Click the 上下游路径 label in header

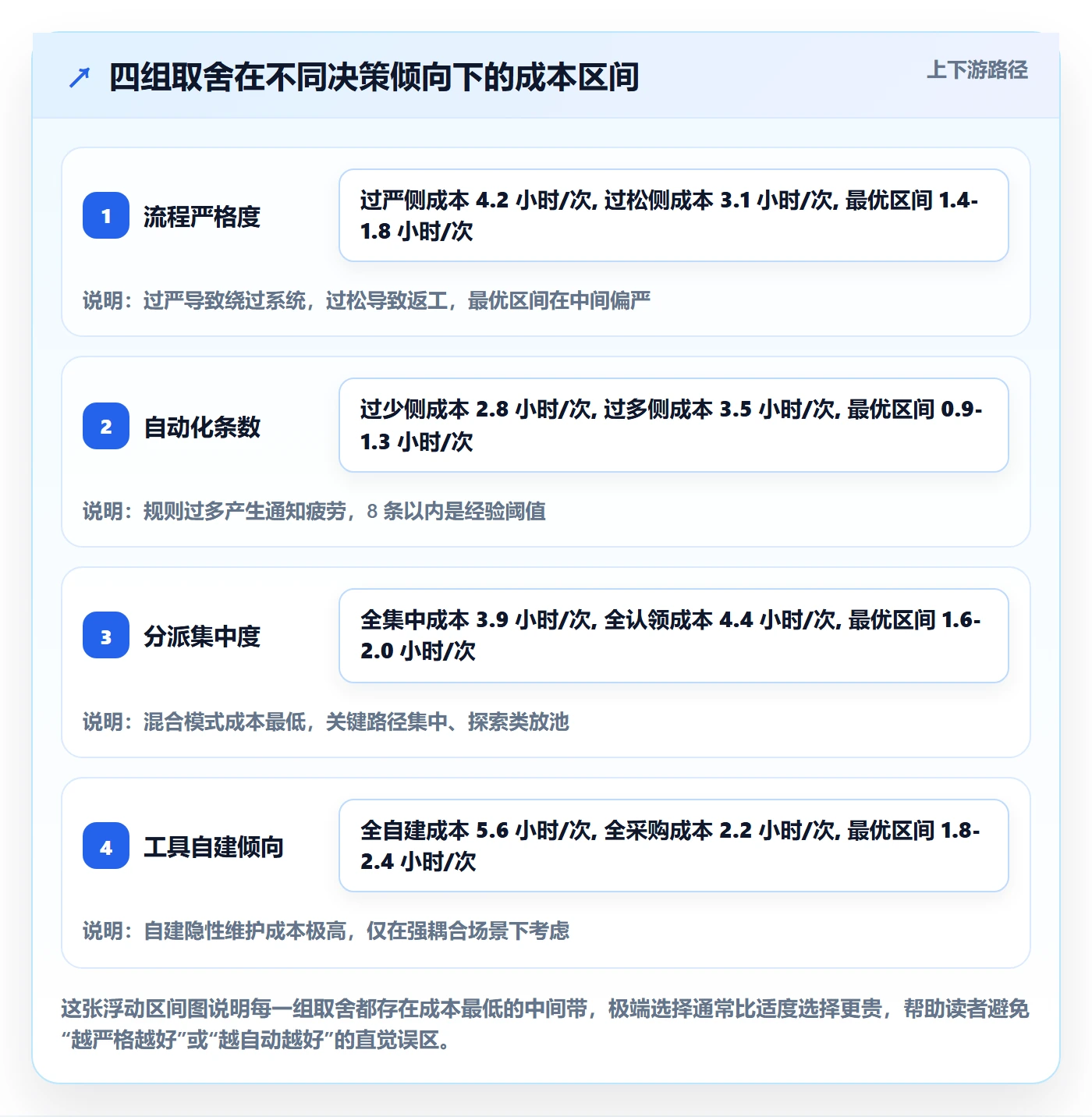[x=977, y=69]
